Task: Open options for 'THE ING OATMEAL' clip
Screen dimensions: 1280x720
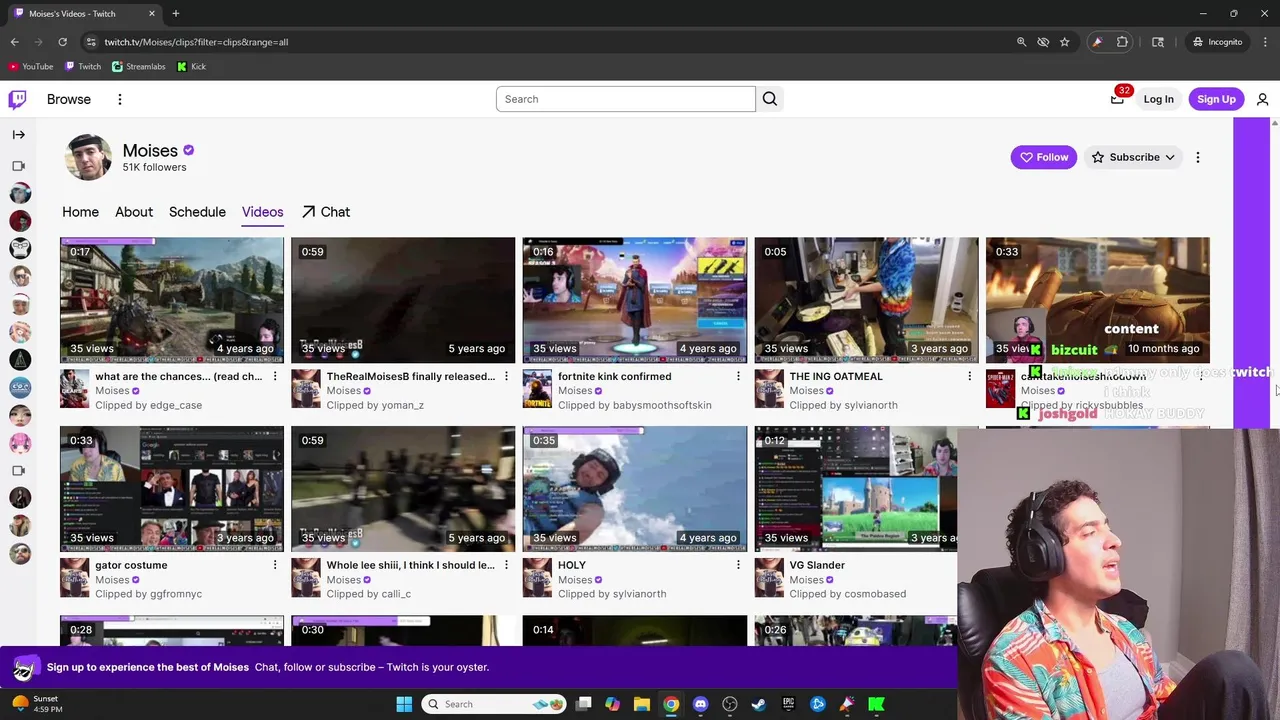Action: tap(969, 377)
